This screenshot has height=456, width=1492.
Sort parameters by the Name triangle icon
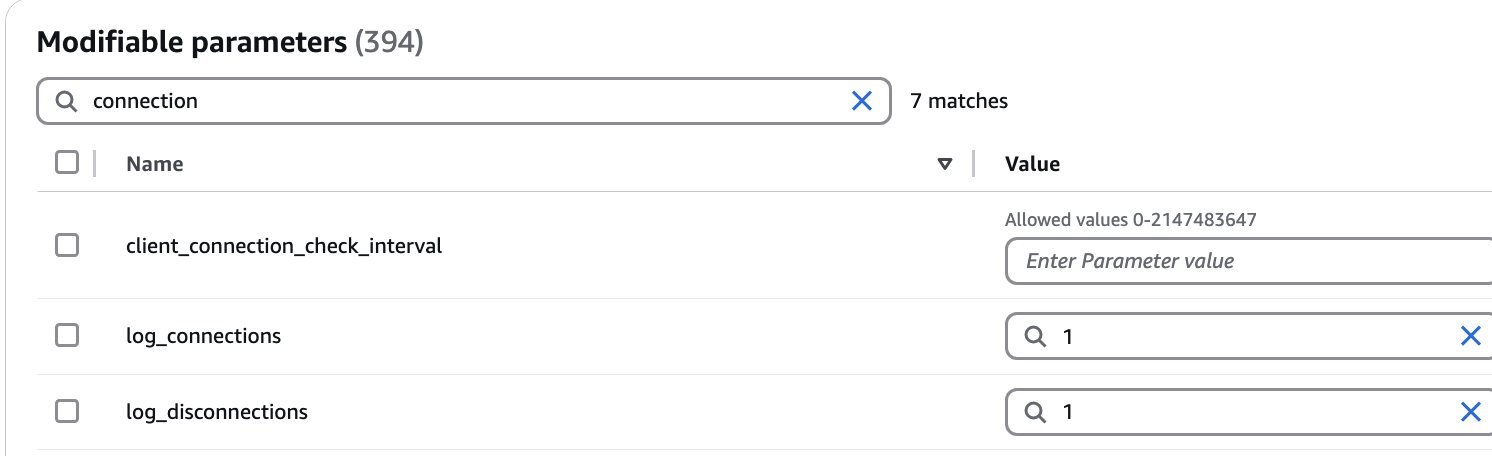coord(945,164)
